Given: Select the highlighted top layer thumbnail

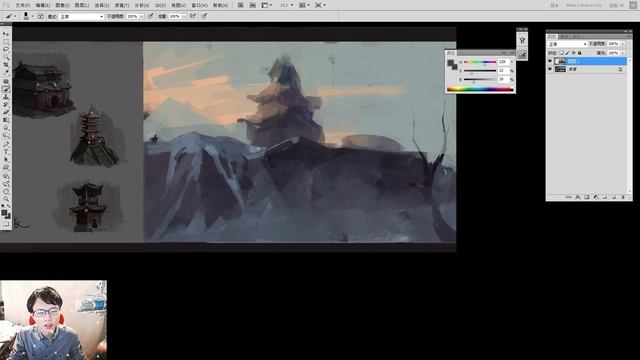Looking at the screenshot, I should (560, 61).
